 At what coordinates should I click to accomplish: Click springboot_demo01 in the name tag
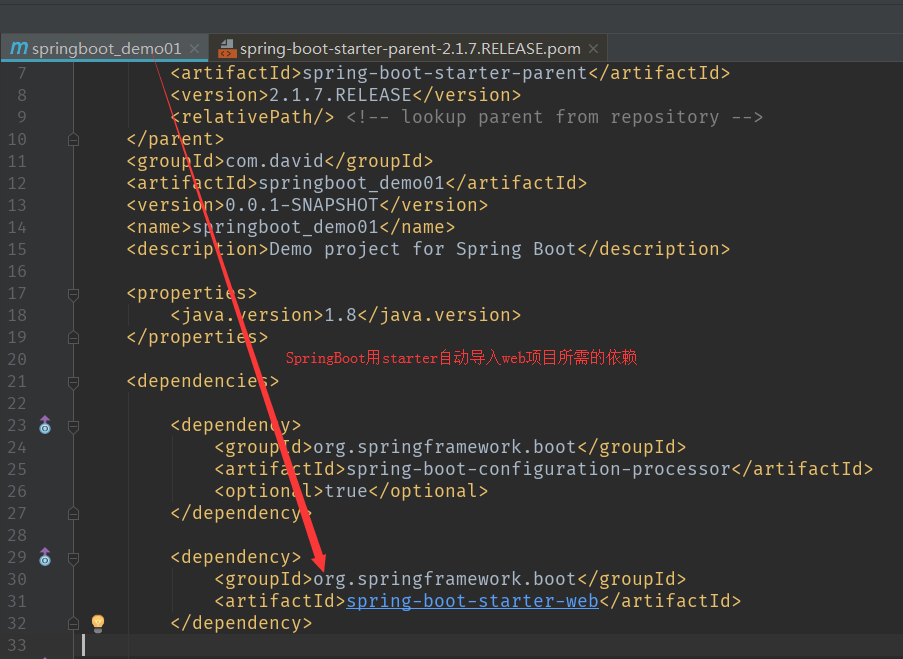tap(285, 227)
